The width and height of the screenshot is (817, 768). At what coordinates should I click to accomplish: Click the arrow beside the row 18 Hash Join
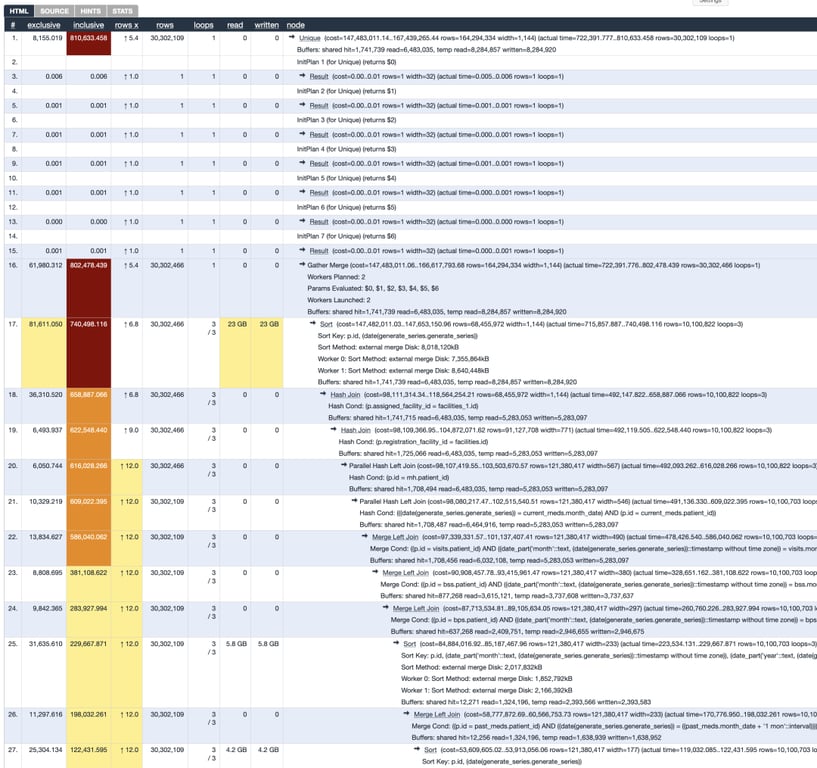tap(323, 394)
